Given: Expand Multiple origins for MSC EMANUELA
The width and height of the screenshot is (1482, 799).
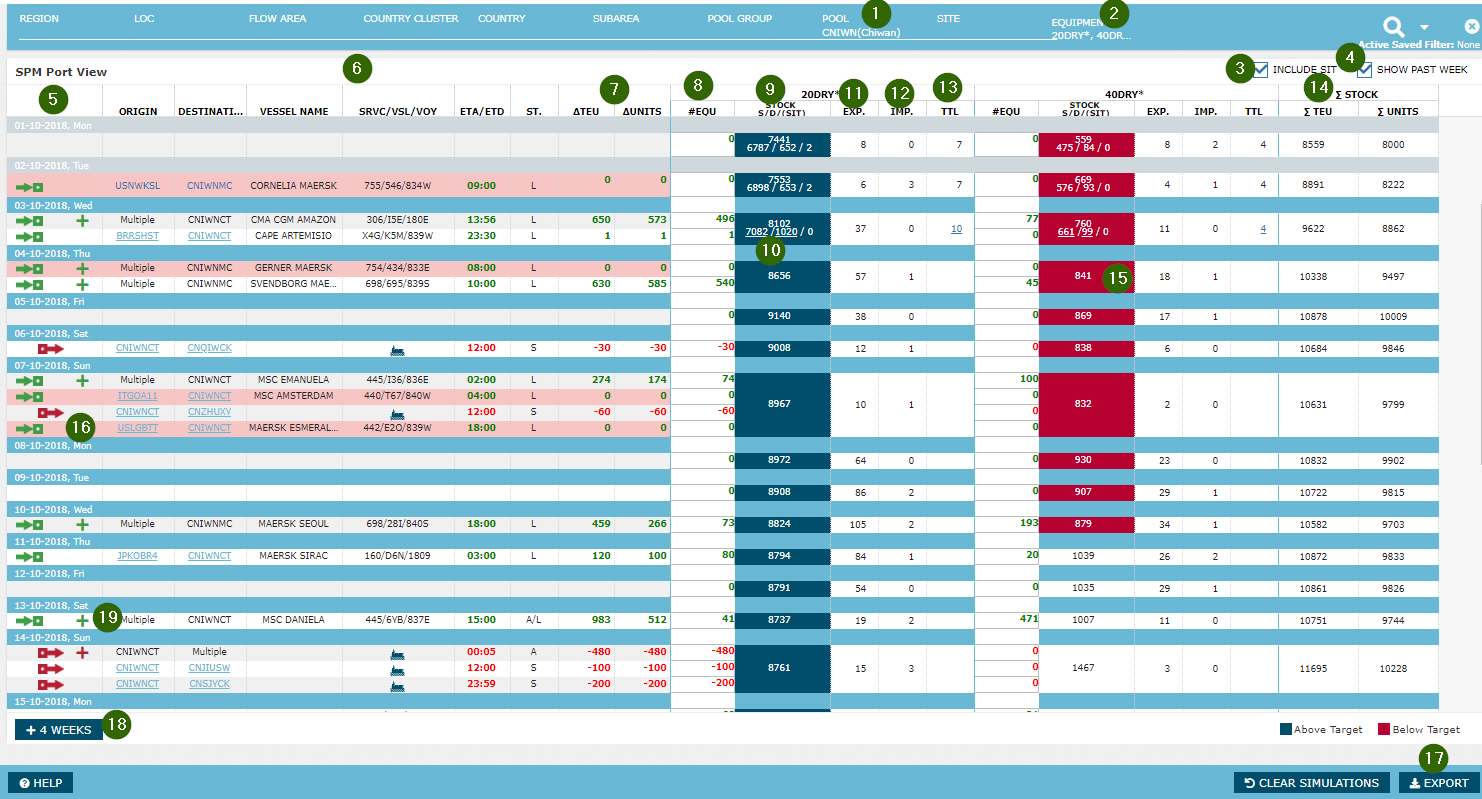Looking at the screenshot, I should [82, 380].
